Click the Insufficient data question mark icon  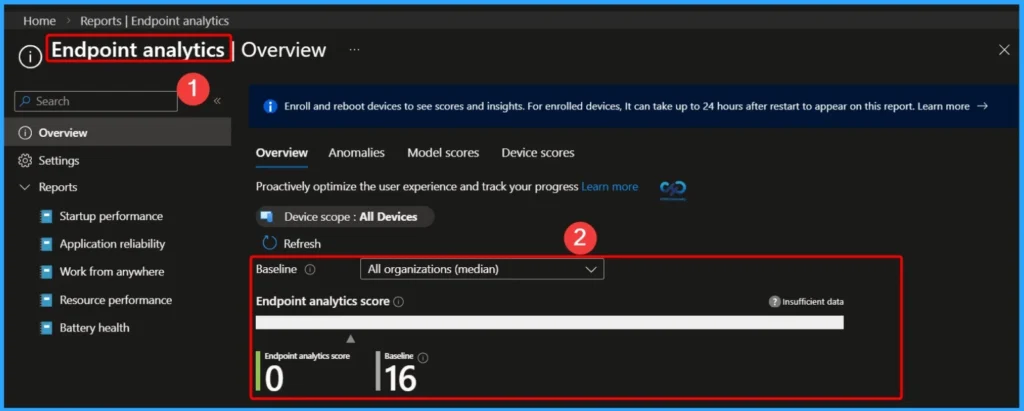(775, 302)
